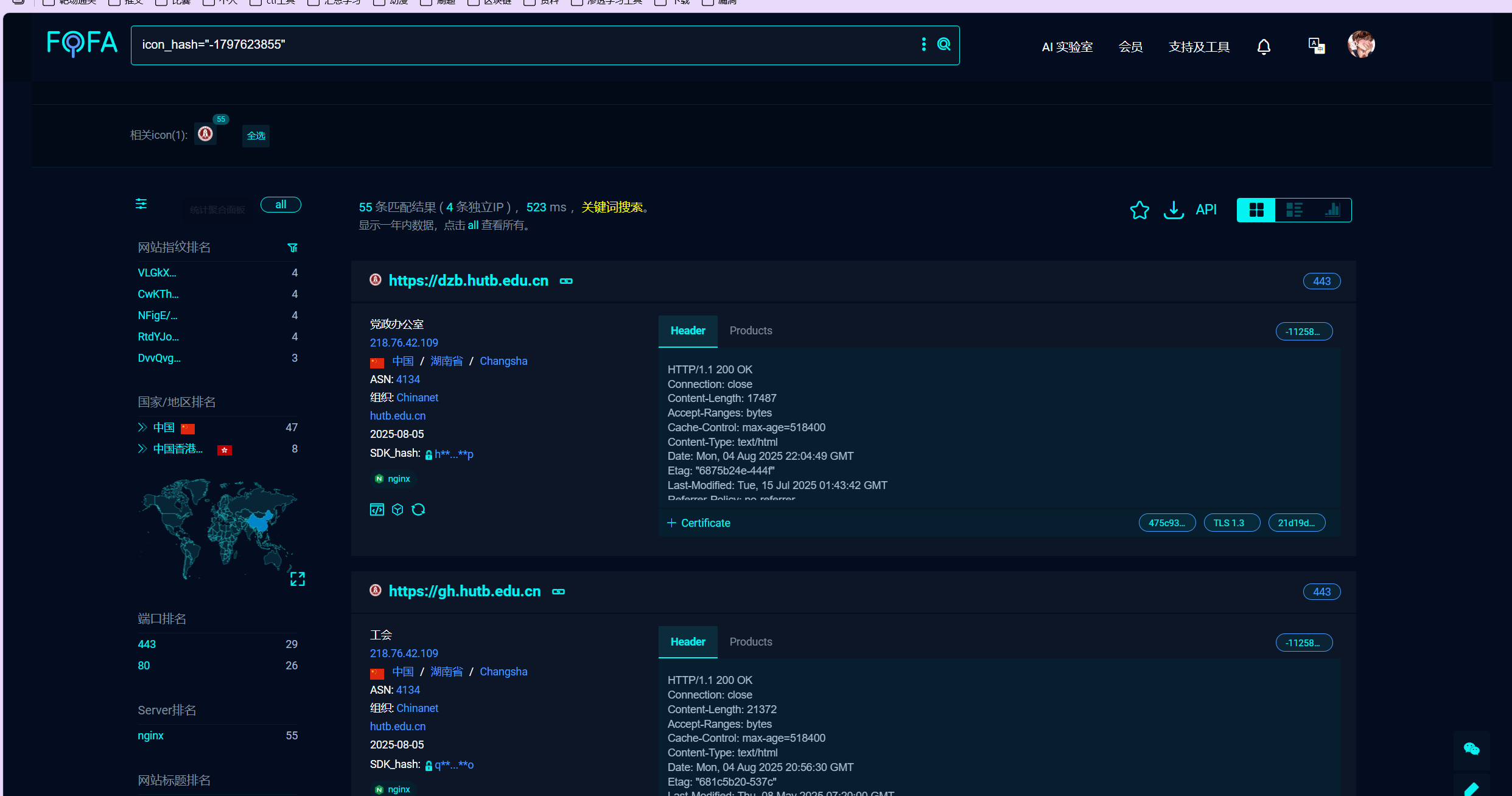The width and height of the screenshot is (1512, 796).
Task: Expand the world map fullscreen icon
Action: tap(297, 579)
